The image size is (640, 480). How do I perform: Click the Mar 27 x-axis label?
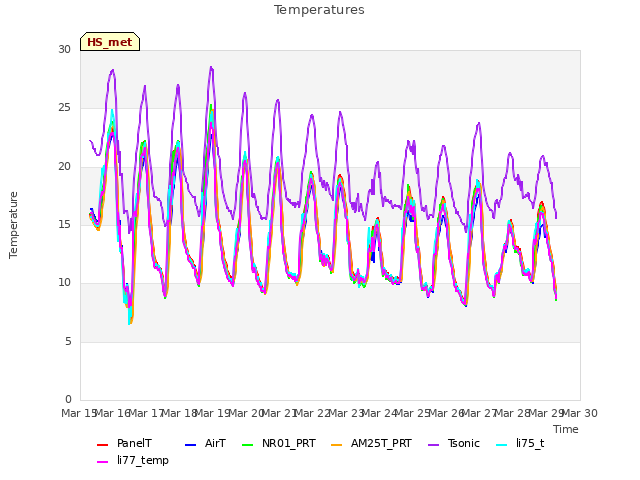479,413
